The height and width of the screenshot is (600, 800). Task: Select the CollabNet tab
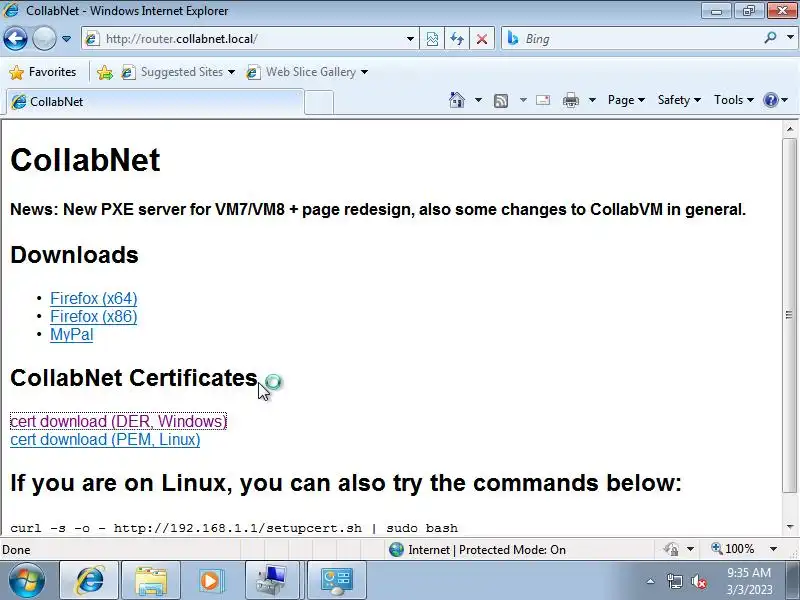pos(155,102)
